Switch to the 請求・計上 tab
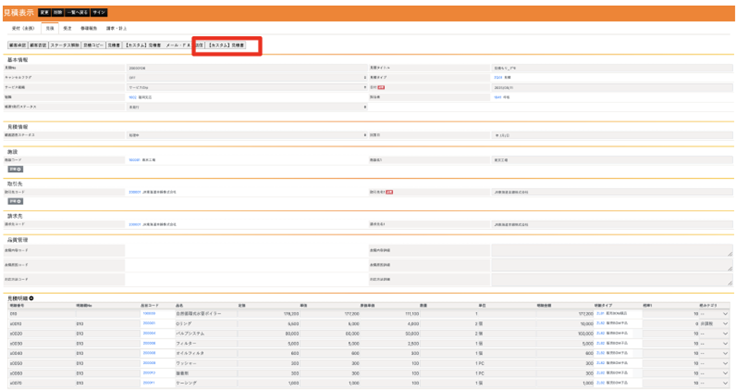Image resolution: width=736 pixels, height=391 pixels. tap(116, 29)
